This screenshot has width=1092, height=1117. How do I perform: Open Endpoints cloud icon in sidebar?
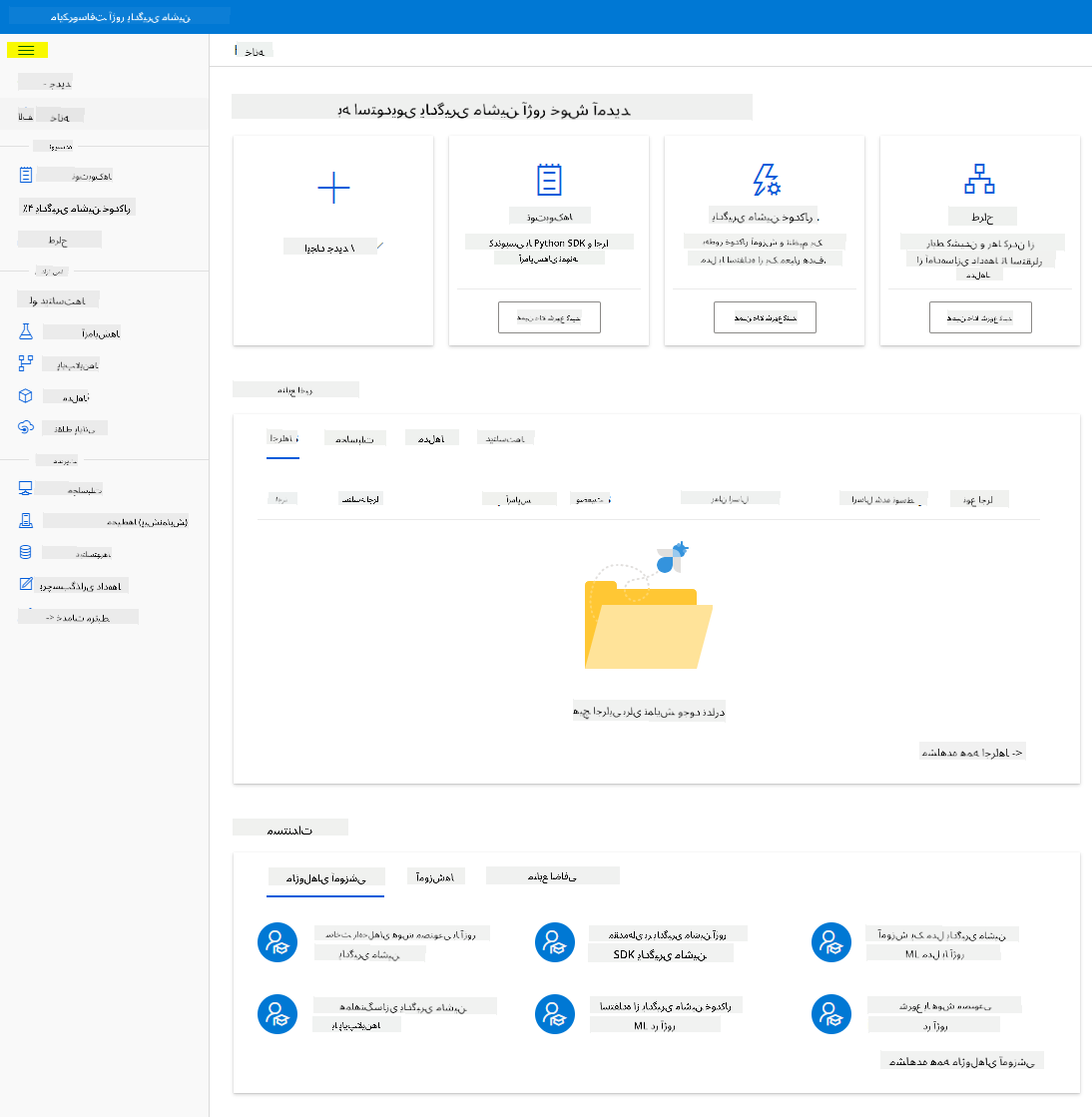coord(26,427)
